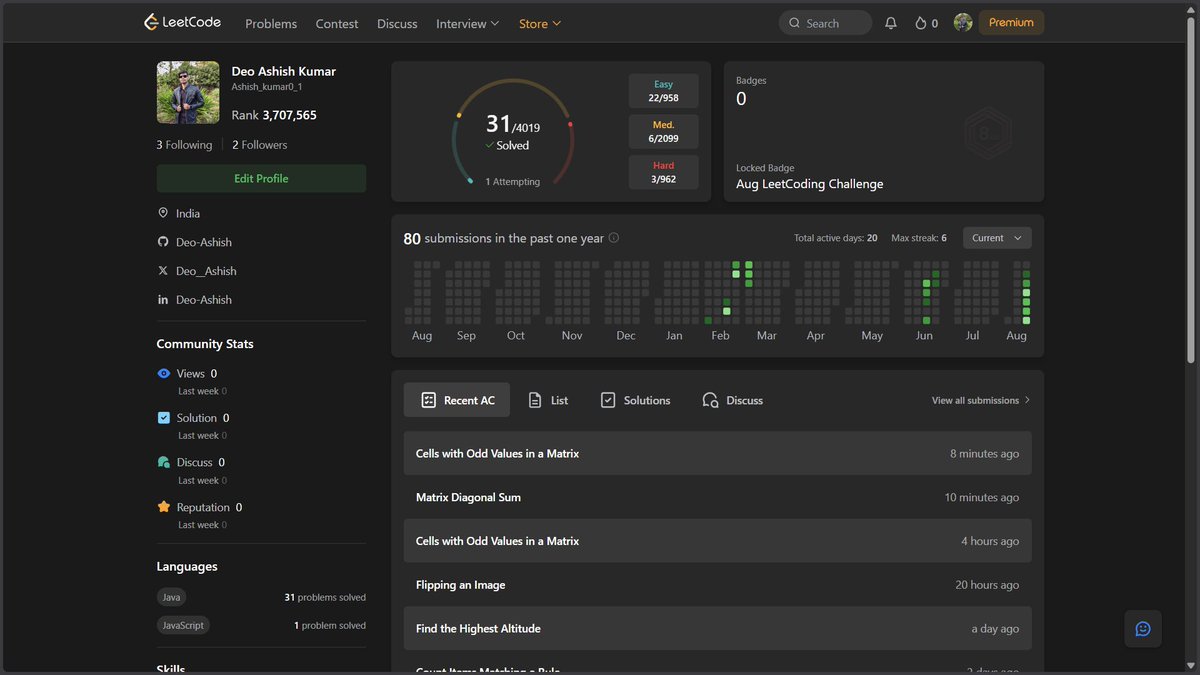Select the Med. 6/2099 difficulty box

click(664, 132)
